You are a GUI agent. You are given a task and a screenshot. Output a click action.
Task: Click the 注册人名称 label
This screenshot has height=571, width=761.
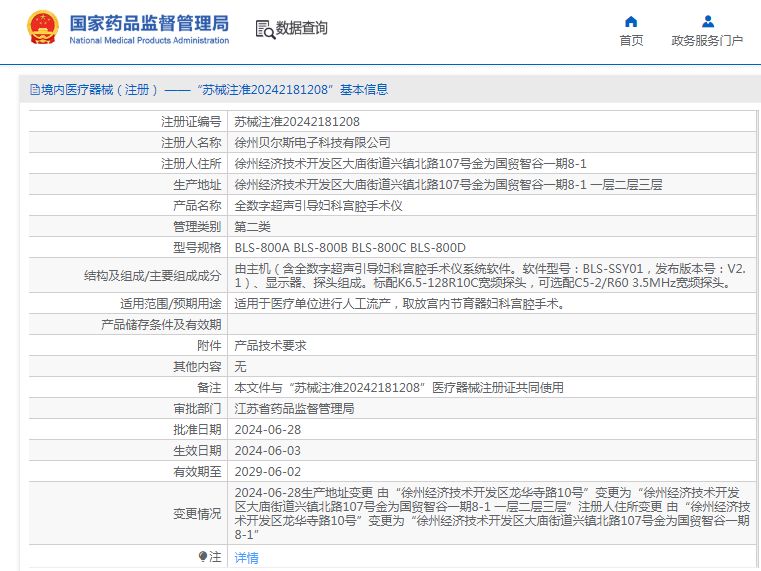(191, 143)
